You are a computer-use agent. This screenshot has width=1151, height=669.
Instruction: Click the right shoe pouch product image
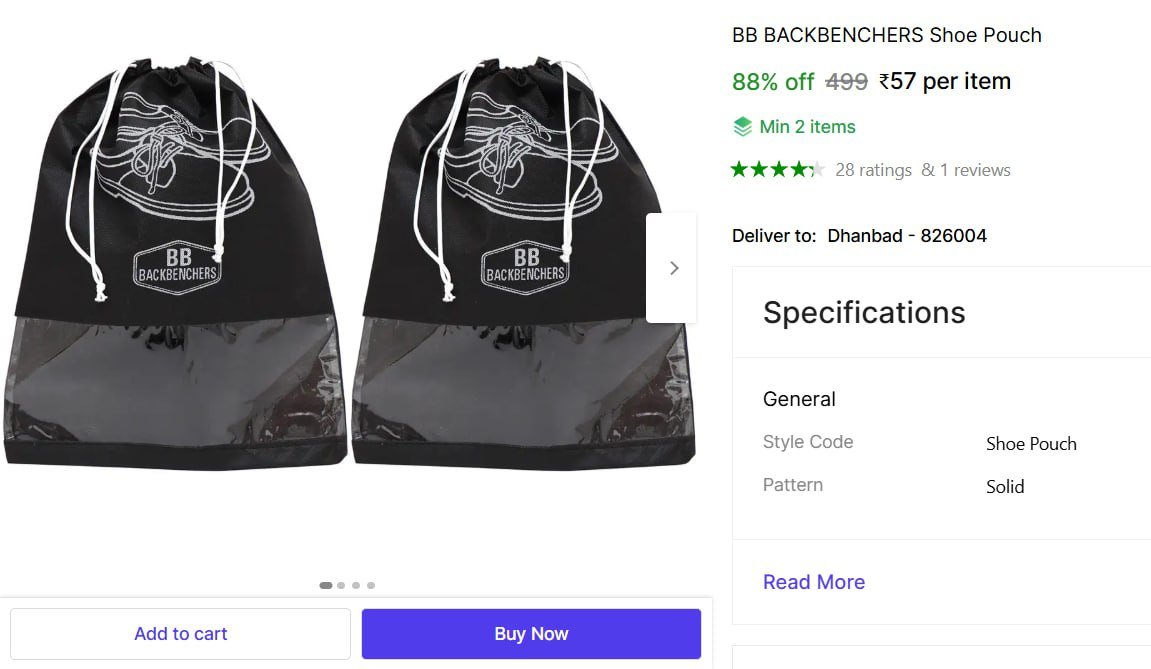point(521,265)
